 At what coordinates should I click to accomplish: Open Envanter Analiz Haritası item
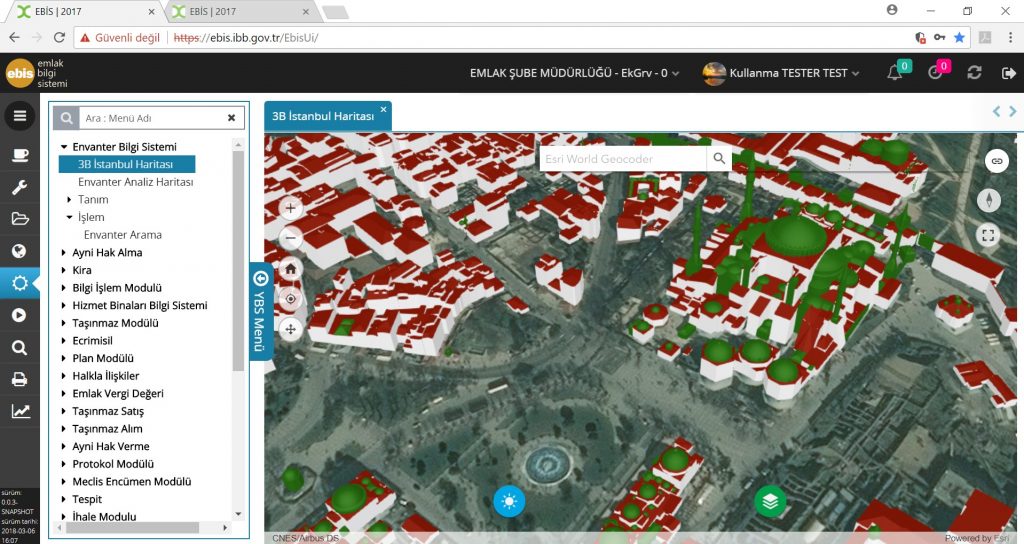136,182
